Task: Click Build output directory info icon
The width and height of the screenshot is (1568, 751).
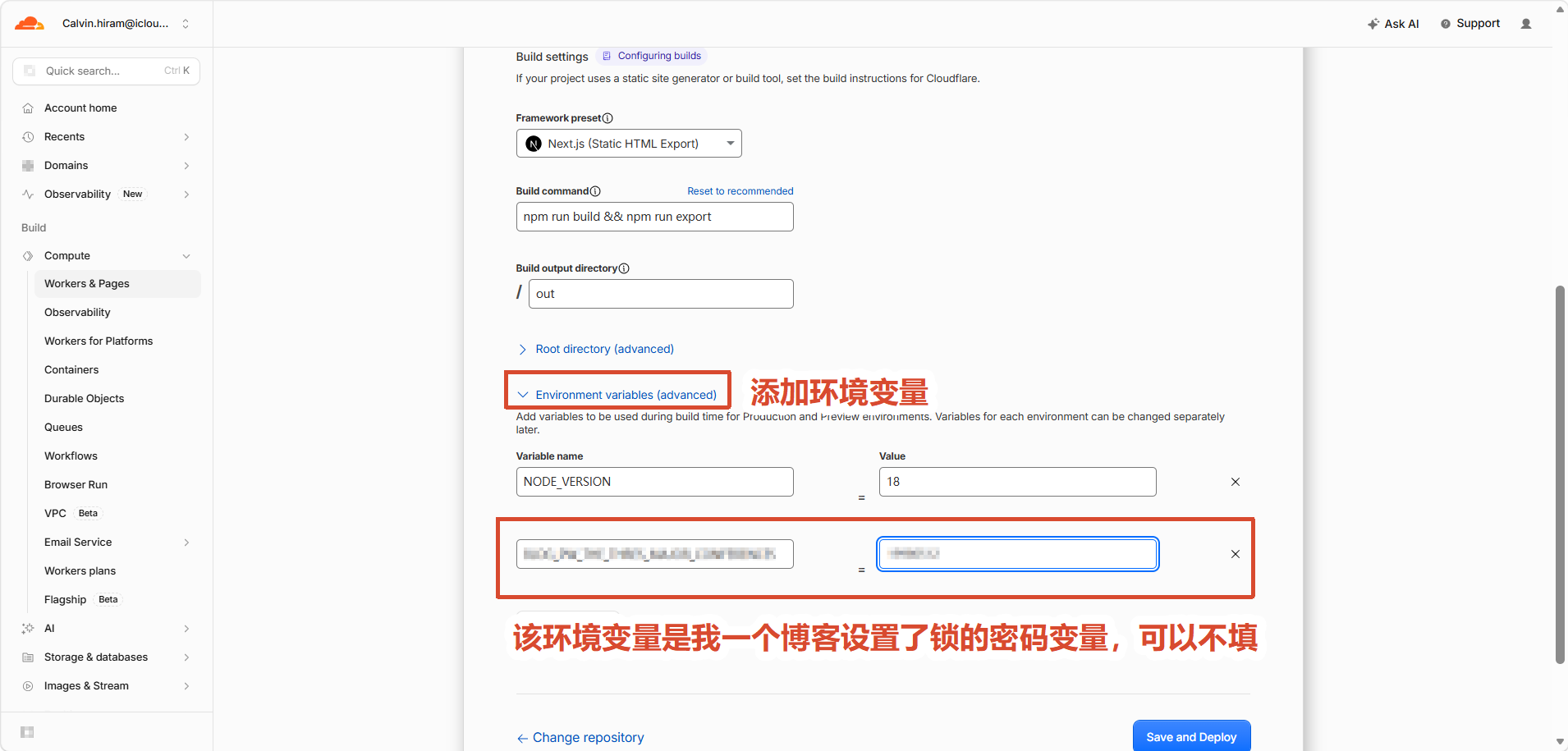Action: pyautogui.click(x=624, y=268)
